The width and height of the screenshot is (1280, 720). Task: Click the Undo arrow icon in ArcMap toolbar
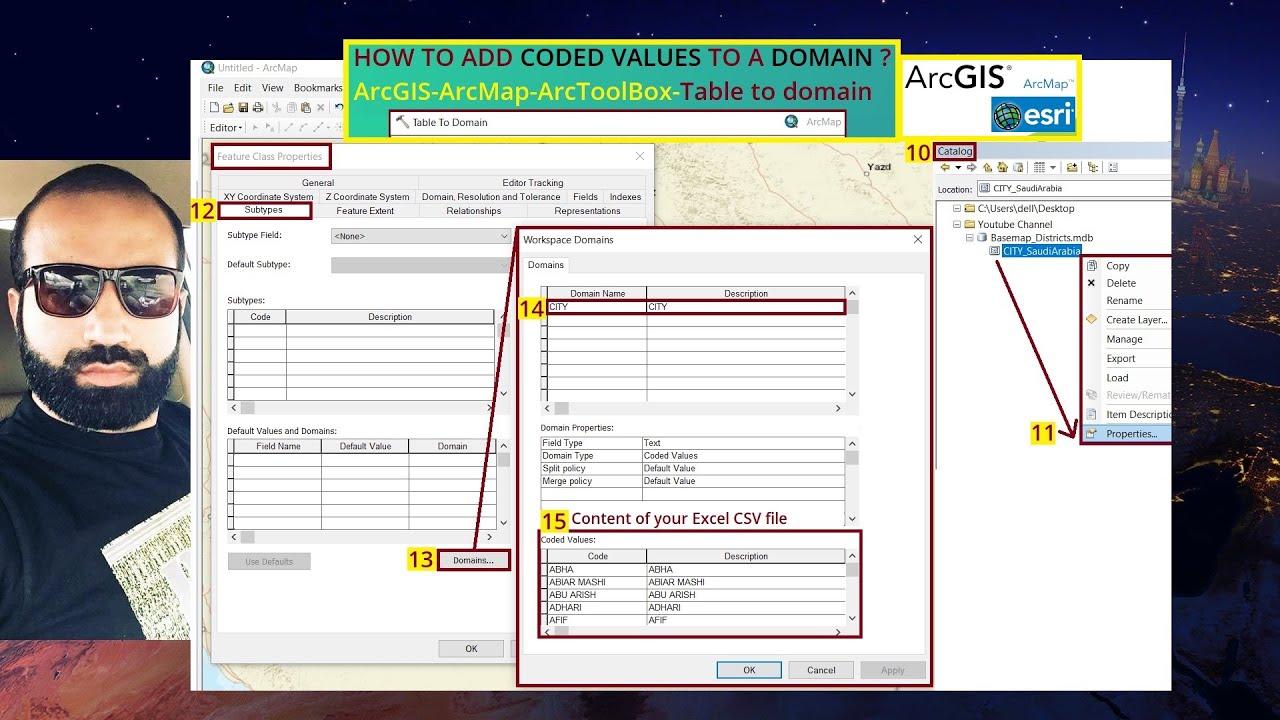coord(339,107)
